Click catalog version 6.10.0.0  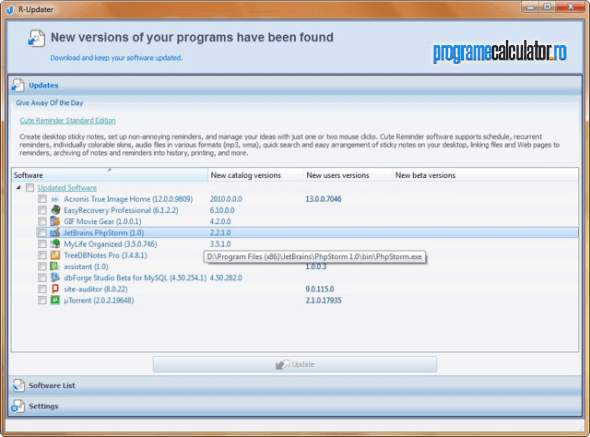tap(222, 210)
